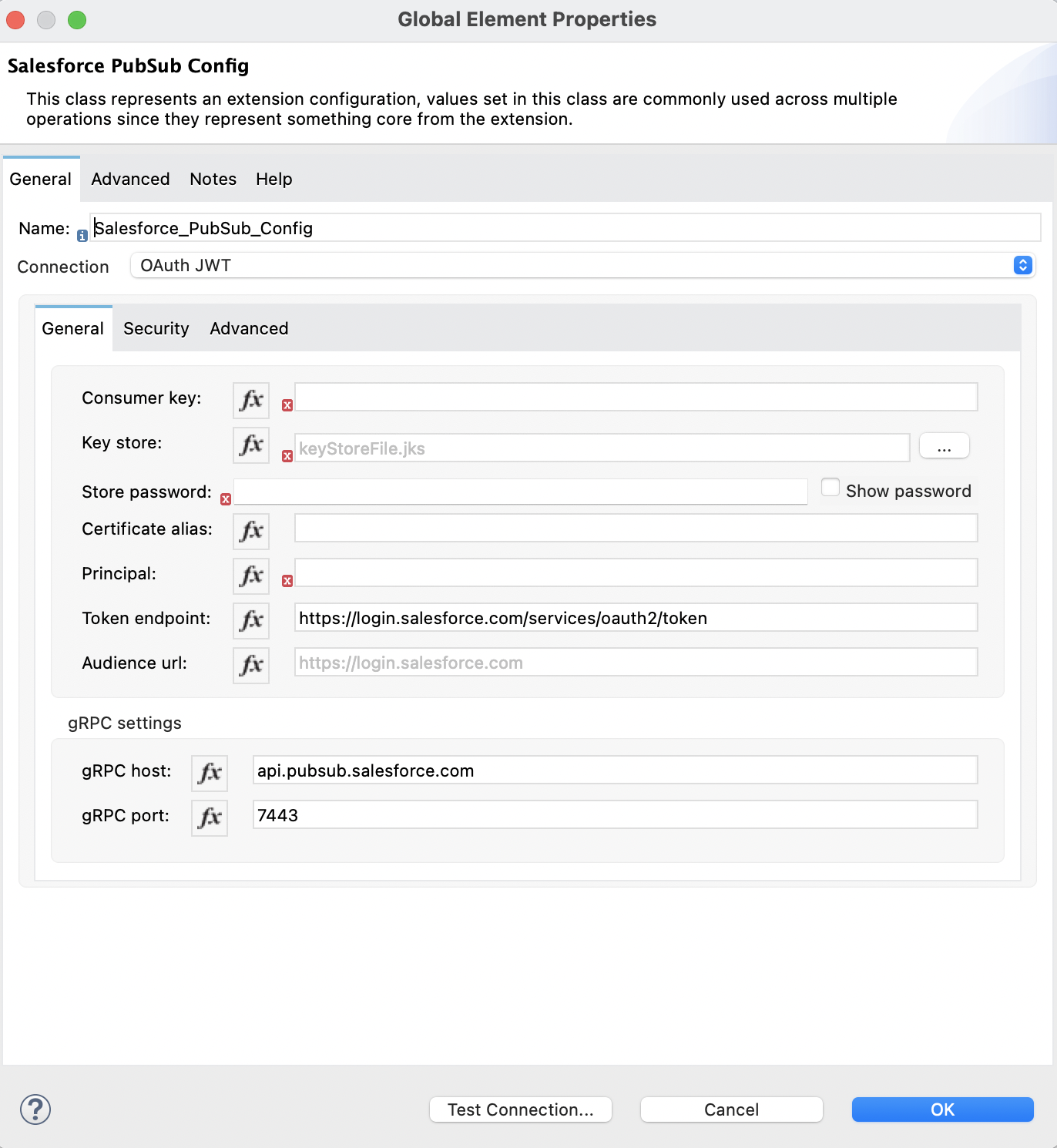Screen dimensions: 1057x1148
Task: Click the Test Connection button
Action: 520,1109
